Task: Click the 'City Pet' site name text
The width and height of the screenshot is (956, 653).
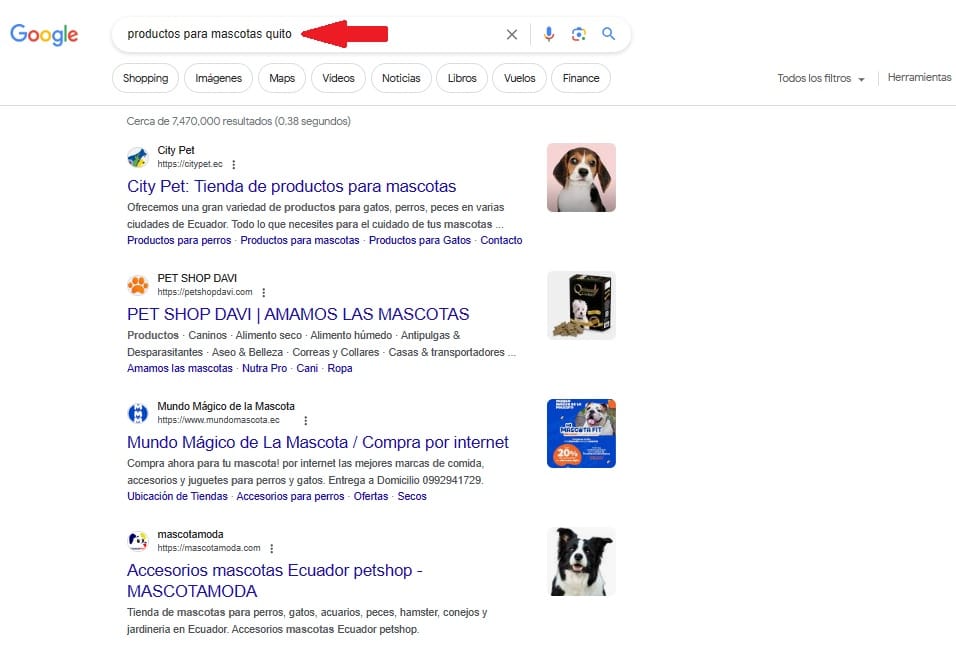Action: (176, 150)
